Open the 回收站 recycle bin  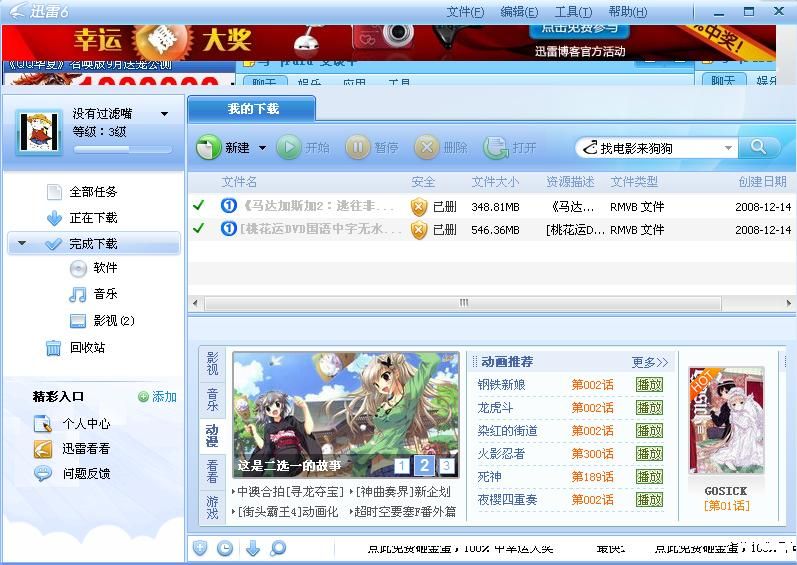76,348
